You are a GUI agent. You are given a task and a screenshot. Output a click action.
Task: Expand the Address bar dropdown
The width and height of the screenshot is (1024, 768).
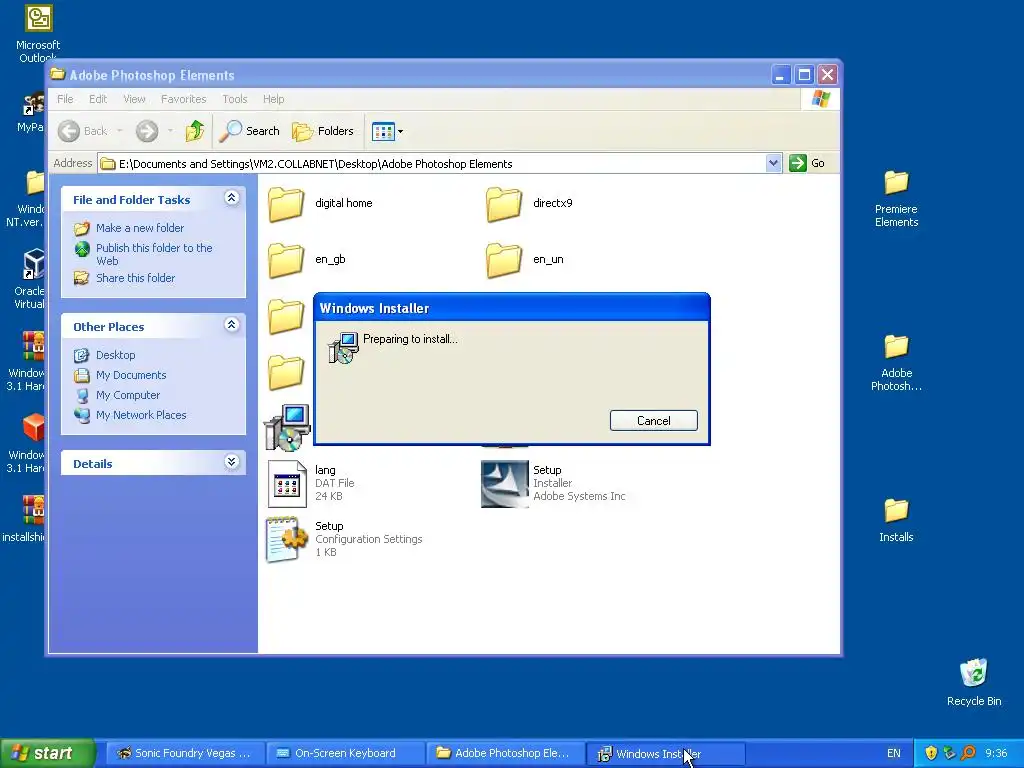[773, 163]
